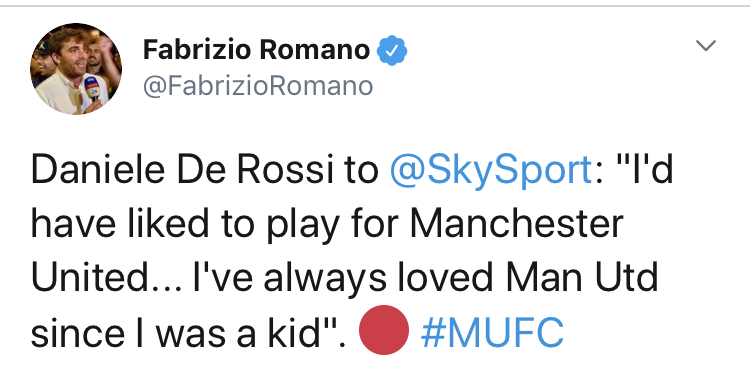
Task: Click the gray divider line above the tweet
Action: point(375,6)
